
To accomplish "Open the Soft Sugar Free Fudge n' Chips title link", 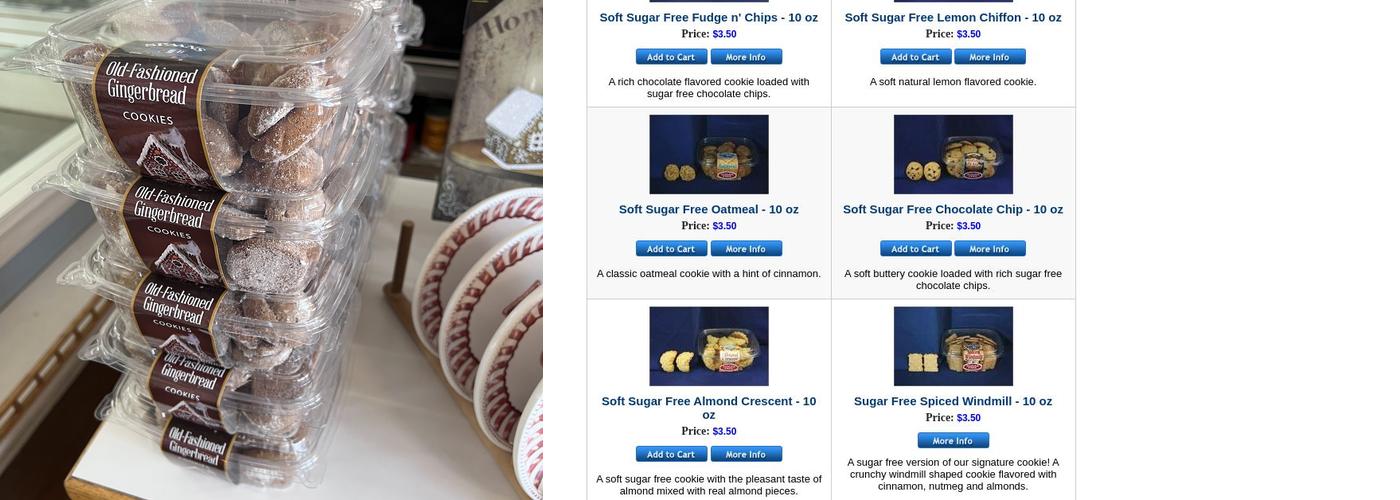I will pos(709,18).
